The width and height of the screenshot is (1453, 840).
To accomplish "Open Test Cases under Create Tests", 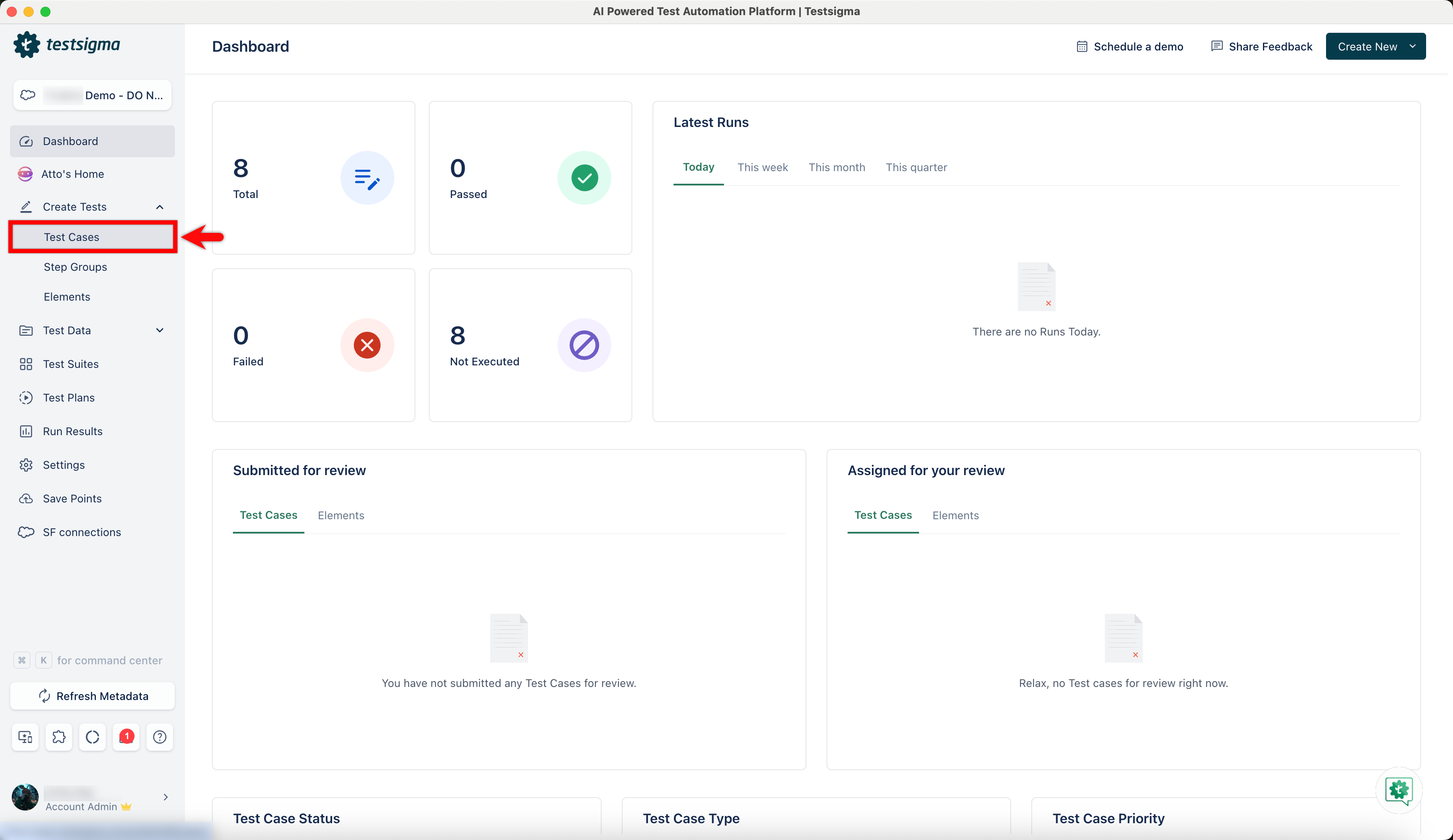I will tap(92, 237).
